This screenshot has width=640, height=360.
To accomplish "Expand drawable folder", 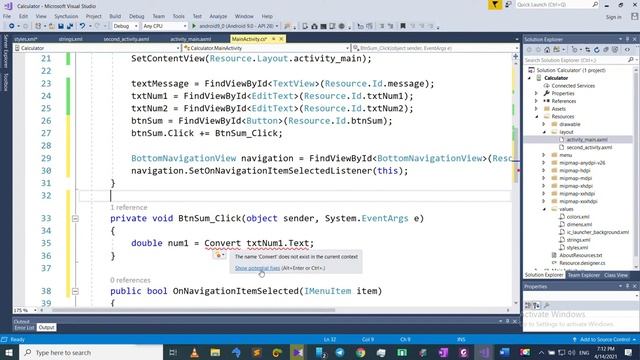I will (x=544, y=124).
